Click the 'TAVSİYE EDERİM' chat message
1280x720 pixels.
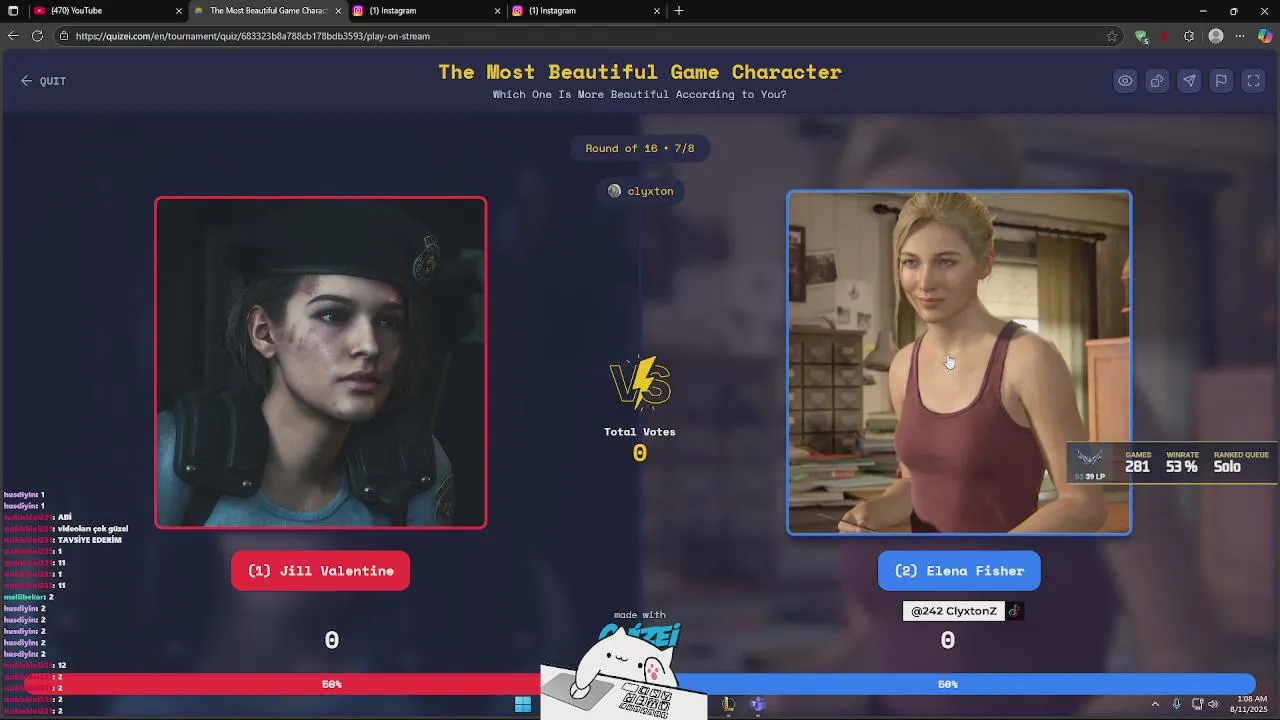[90, 540]
